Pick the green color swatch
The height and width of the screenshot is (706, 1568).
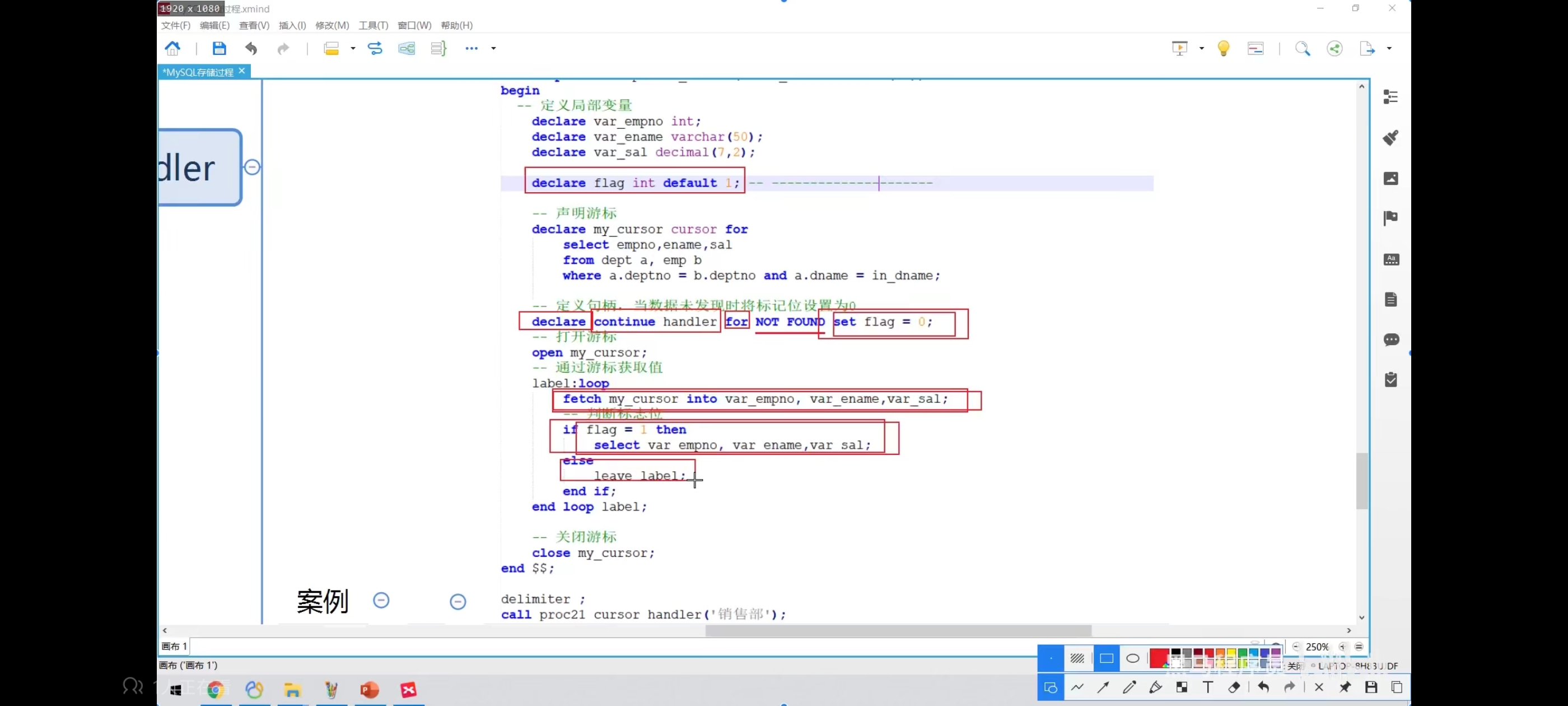pos(1242,653)
